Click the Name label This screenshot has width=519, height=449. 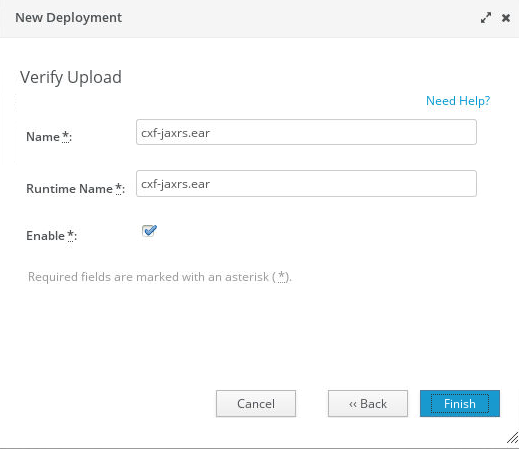49,137
